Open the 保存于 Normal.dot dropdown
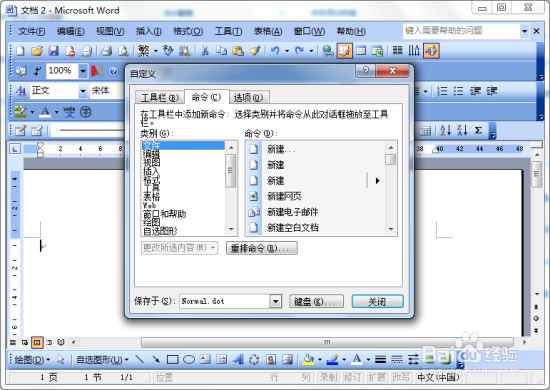 click(275, 301)
